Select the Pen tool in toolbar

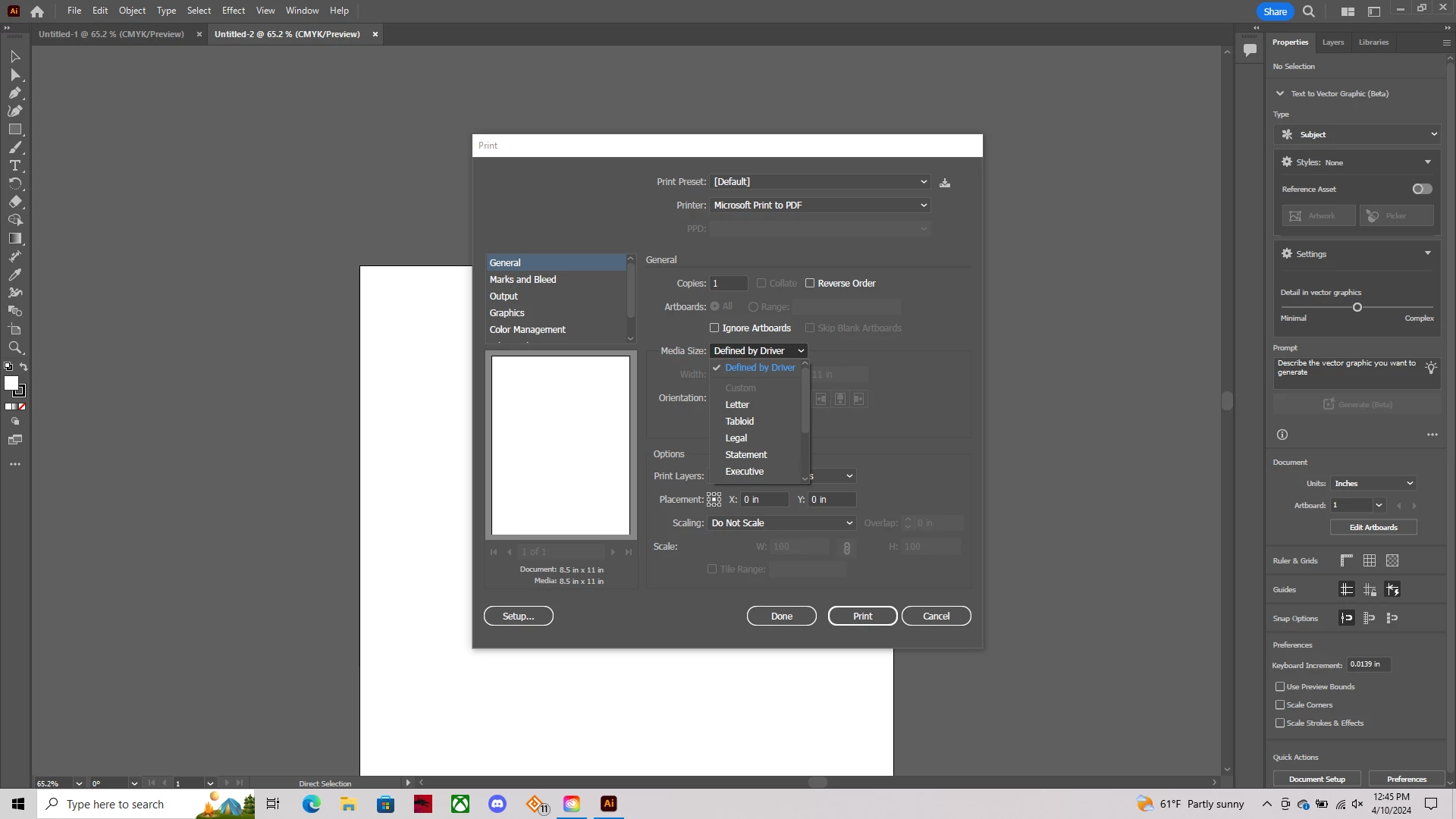coord(15,93)
